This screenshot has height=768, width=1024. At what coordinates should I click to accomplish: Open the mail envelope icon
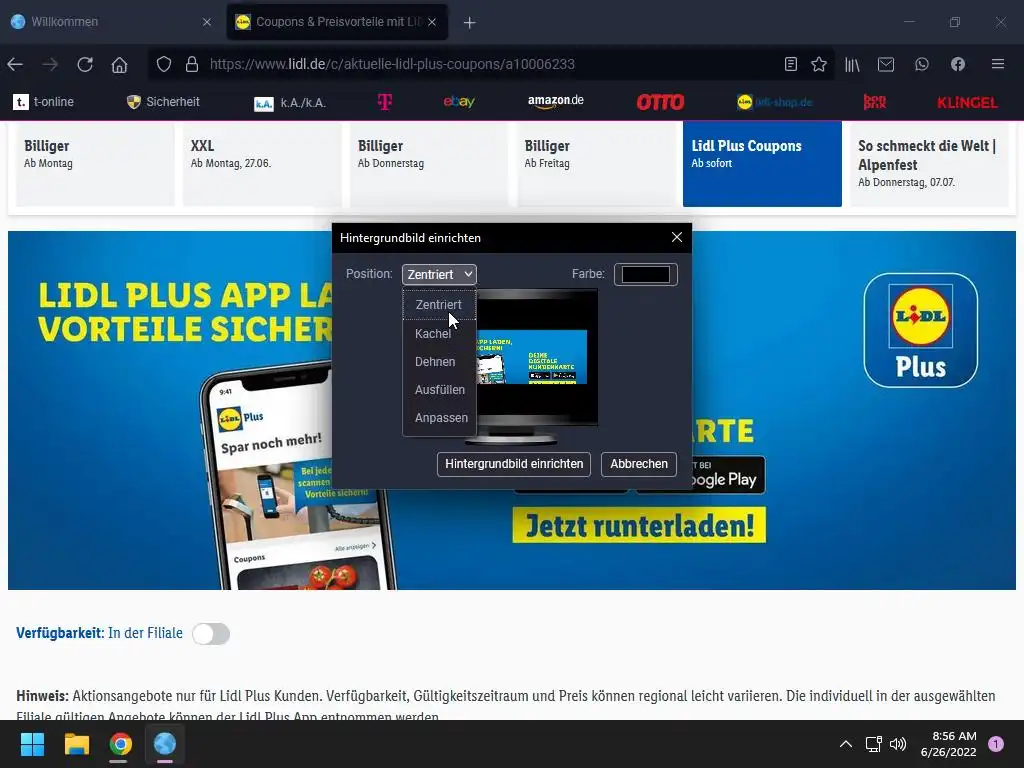click(x=886, y=64)
